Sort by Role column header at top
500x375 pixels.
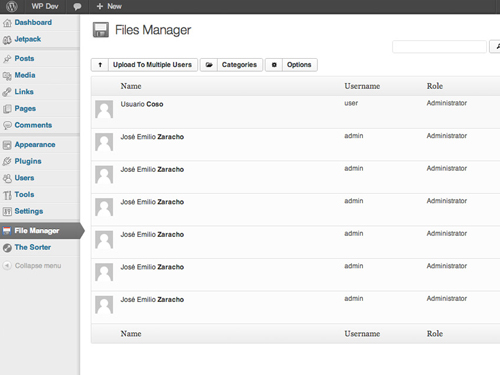[435, 86]
